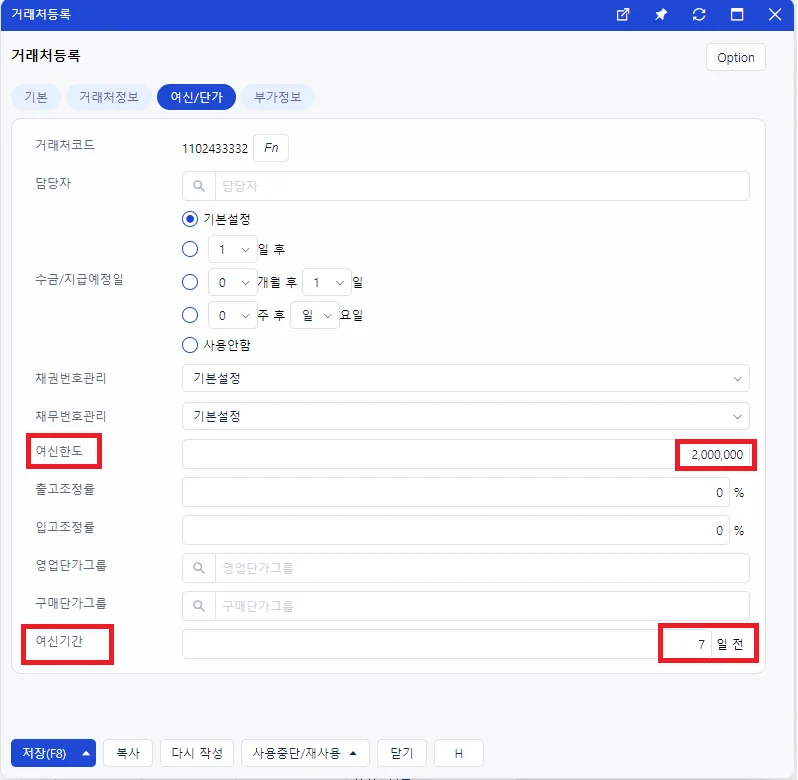This screenshot has width=798, height=780.
Task: Choose the 일 후 radio option
Action: (x=190, y=249)
